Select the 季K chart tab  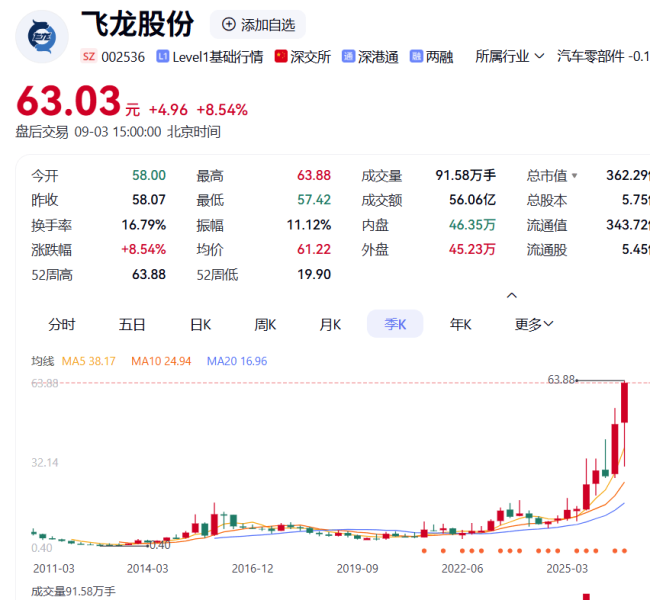[x=395, y=324]
